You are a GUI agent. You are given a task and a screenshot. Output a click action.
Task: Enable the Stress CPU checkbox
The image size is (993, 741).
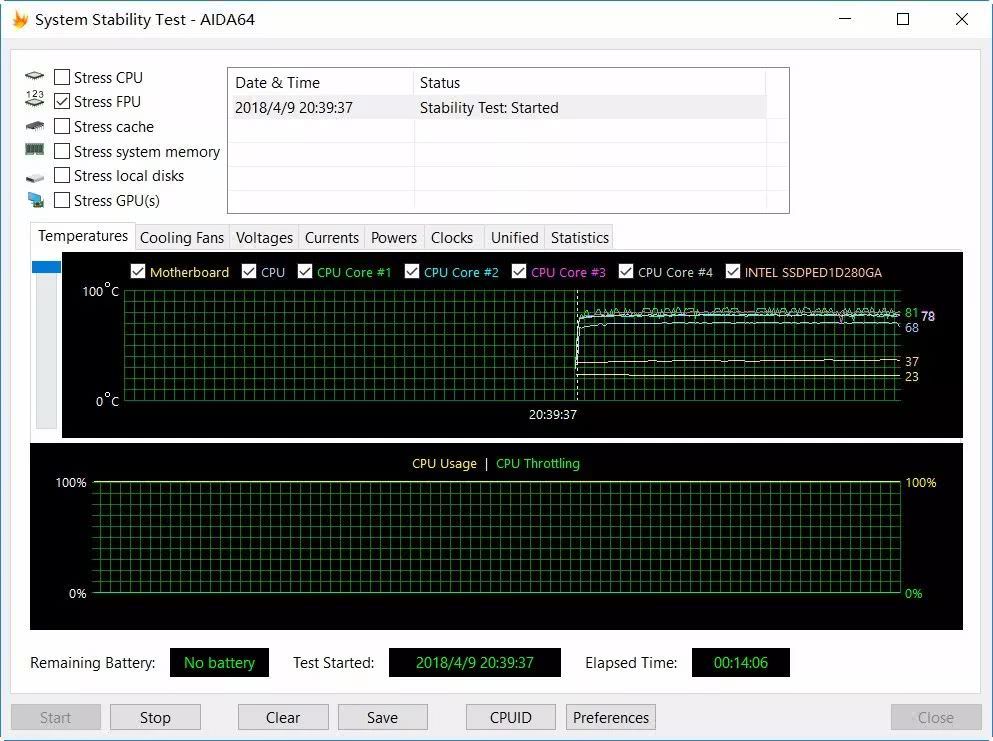point(62,77)
